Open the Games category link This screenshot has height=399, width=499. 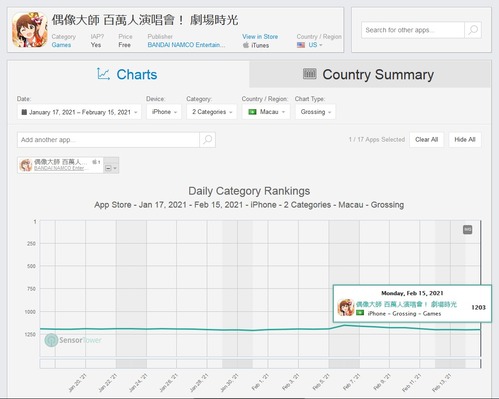tap(61, 45)
